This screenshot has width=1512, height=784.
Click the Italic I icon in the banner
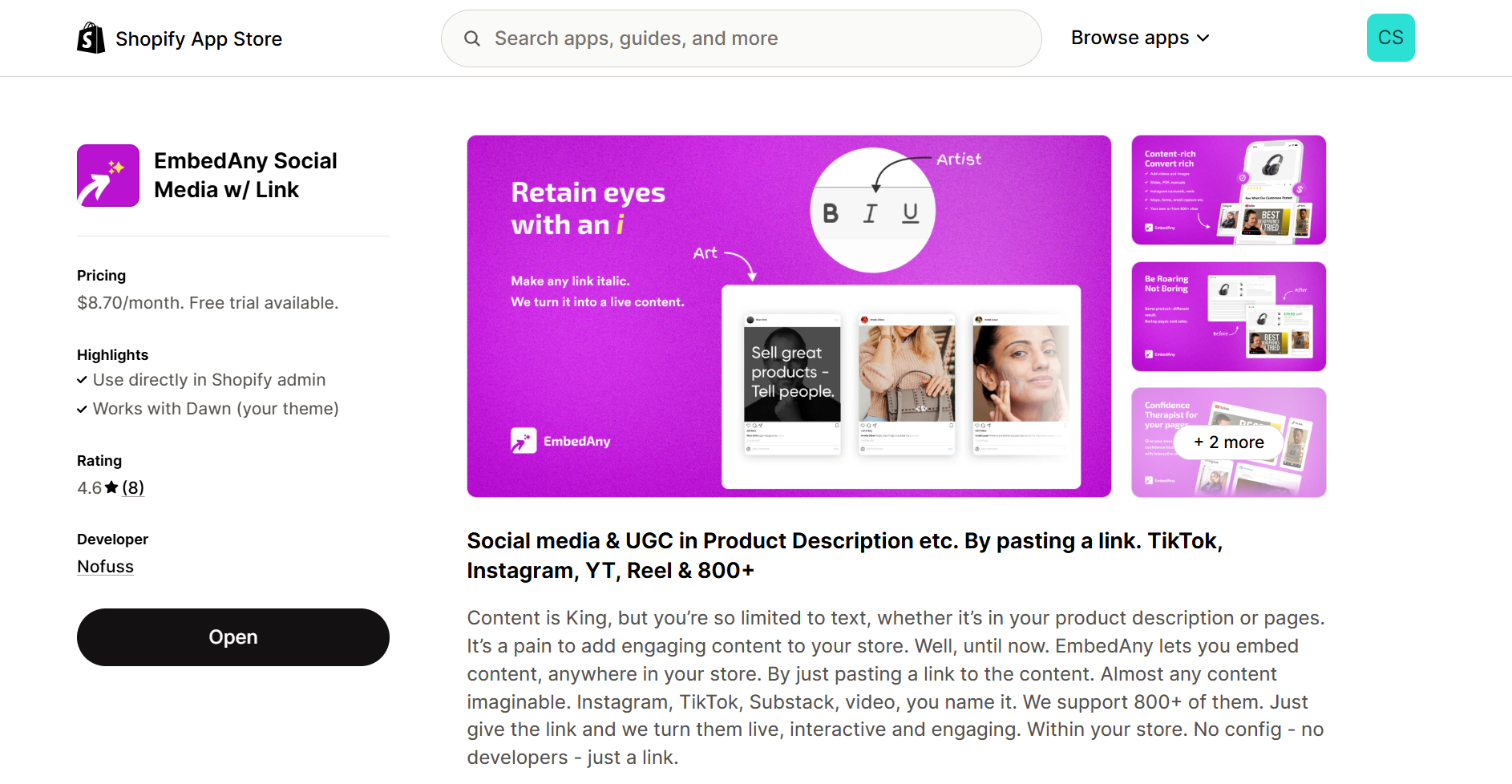(x=870, y=212)
